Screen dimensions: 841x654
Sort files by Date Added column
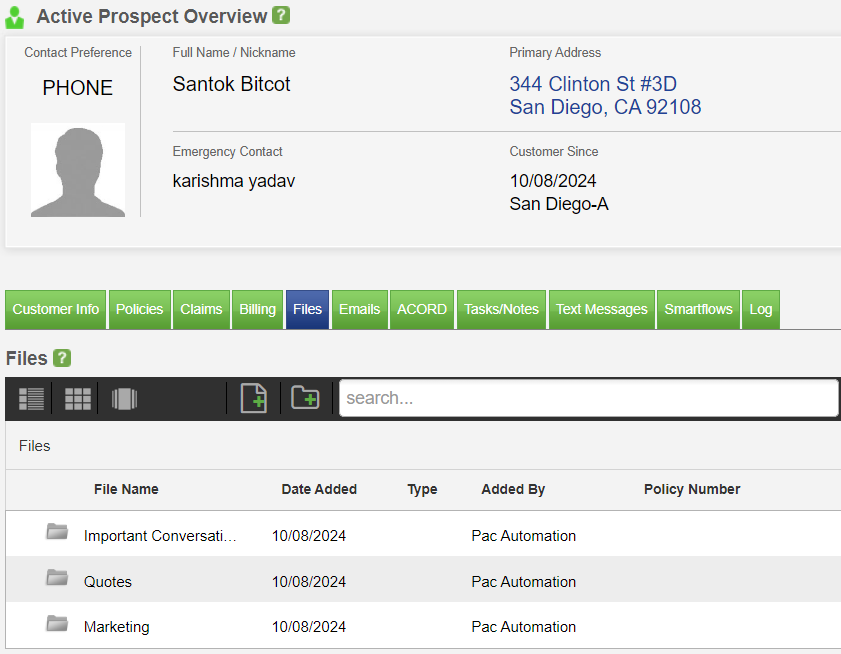tap(319, 489)
